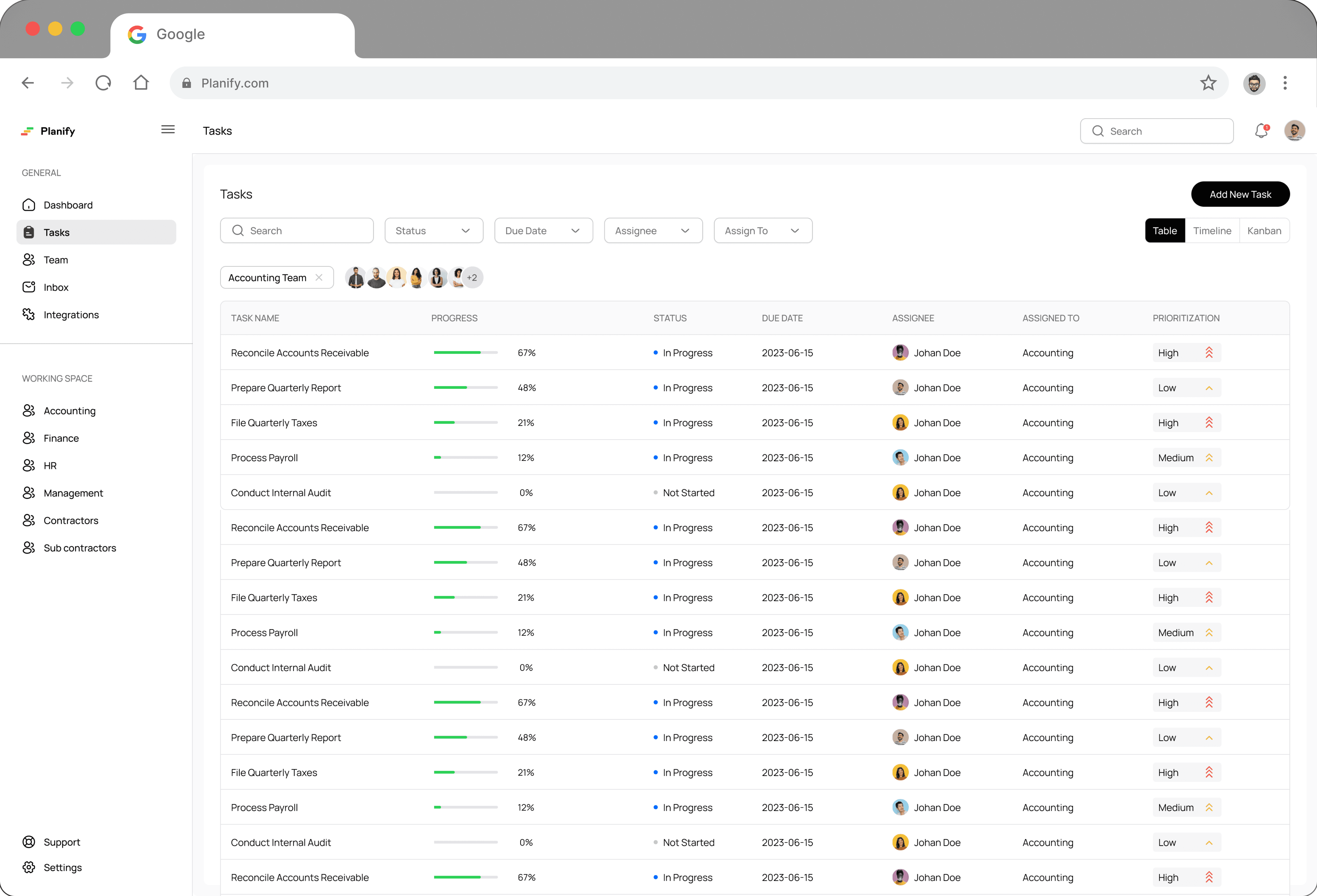Select Dashboard in general menu
The height and width of the screenshot is (896, 1317).
coord(68,205)
